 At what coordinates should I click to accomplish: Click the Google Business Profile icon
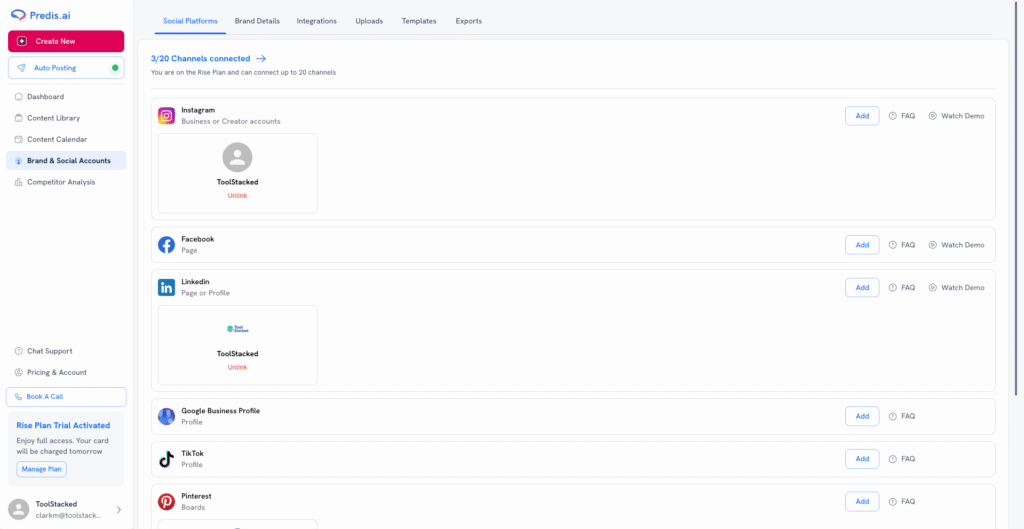tap(166, 416)
